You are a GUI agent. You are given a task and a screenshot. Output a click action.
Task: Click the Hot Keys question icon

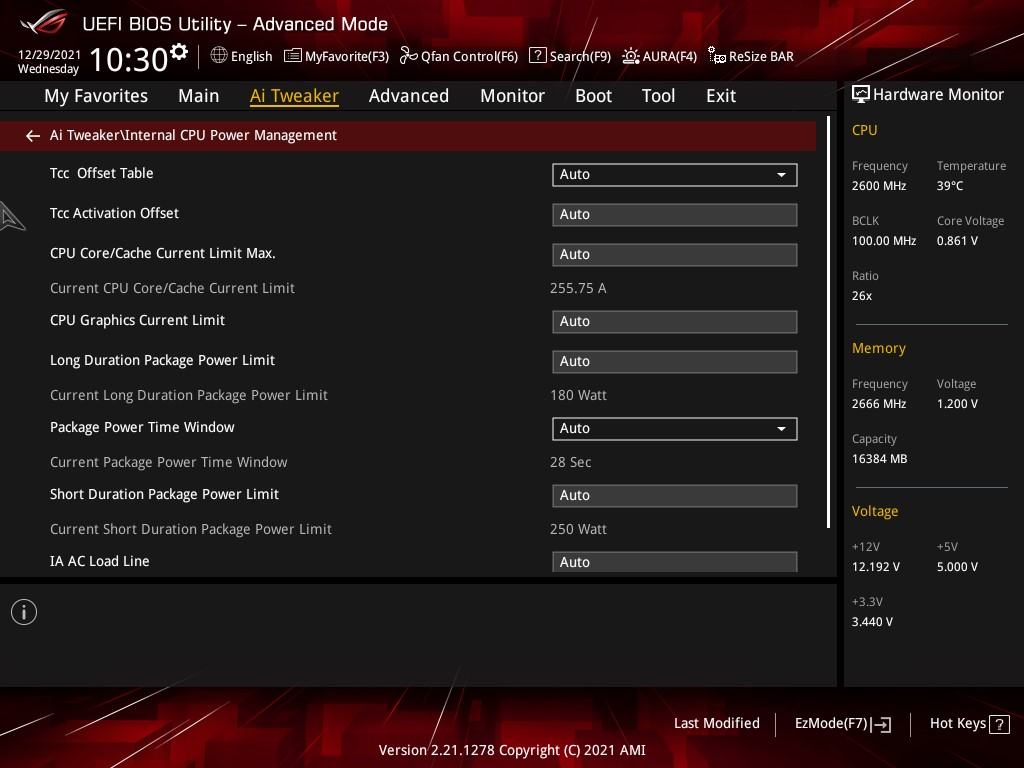point(999,724)
